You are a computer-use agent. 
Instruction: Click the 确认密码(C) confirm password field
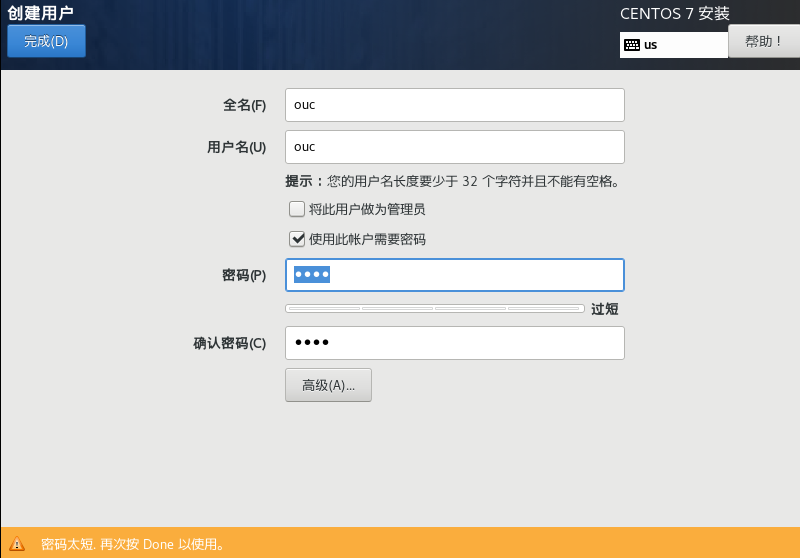pos(455,343)
